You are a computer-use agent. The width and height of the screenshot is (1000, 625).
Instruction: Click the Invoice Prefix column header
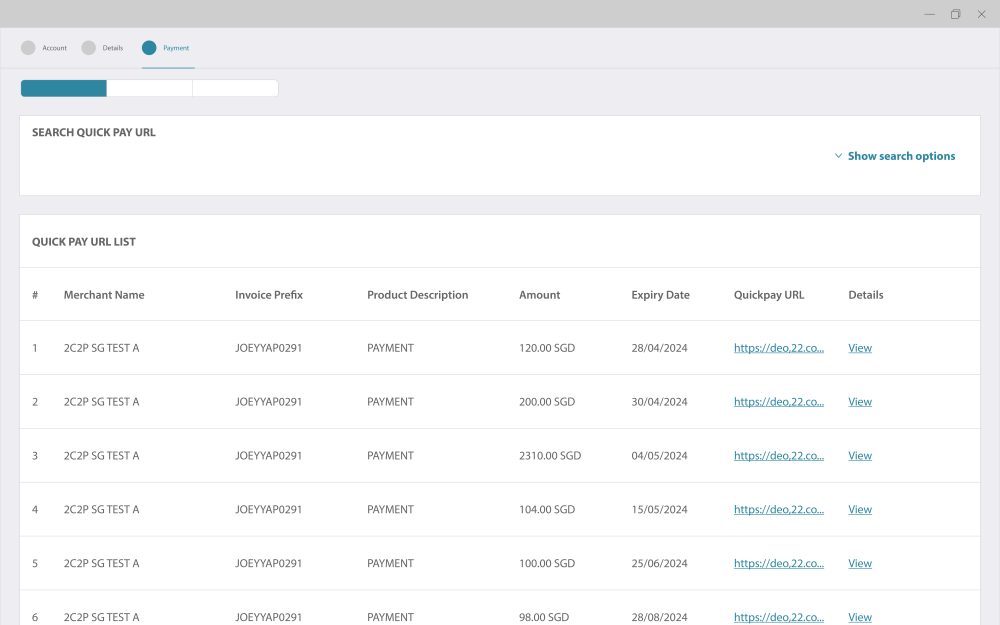268,295
